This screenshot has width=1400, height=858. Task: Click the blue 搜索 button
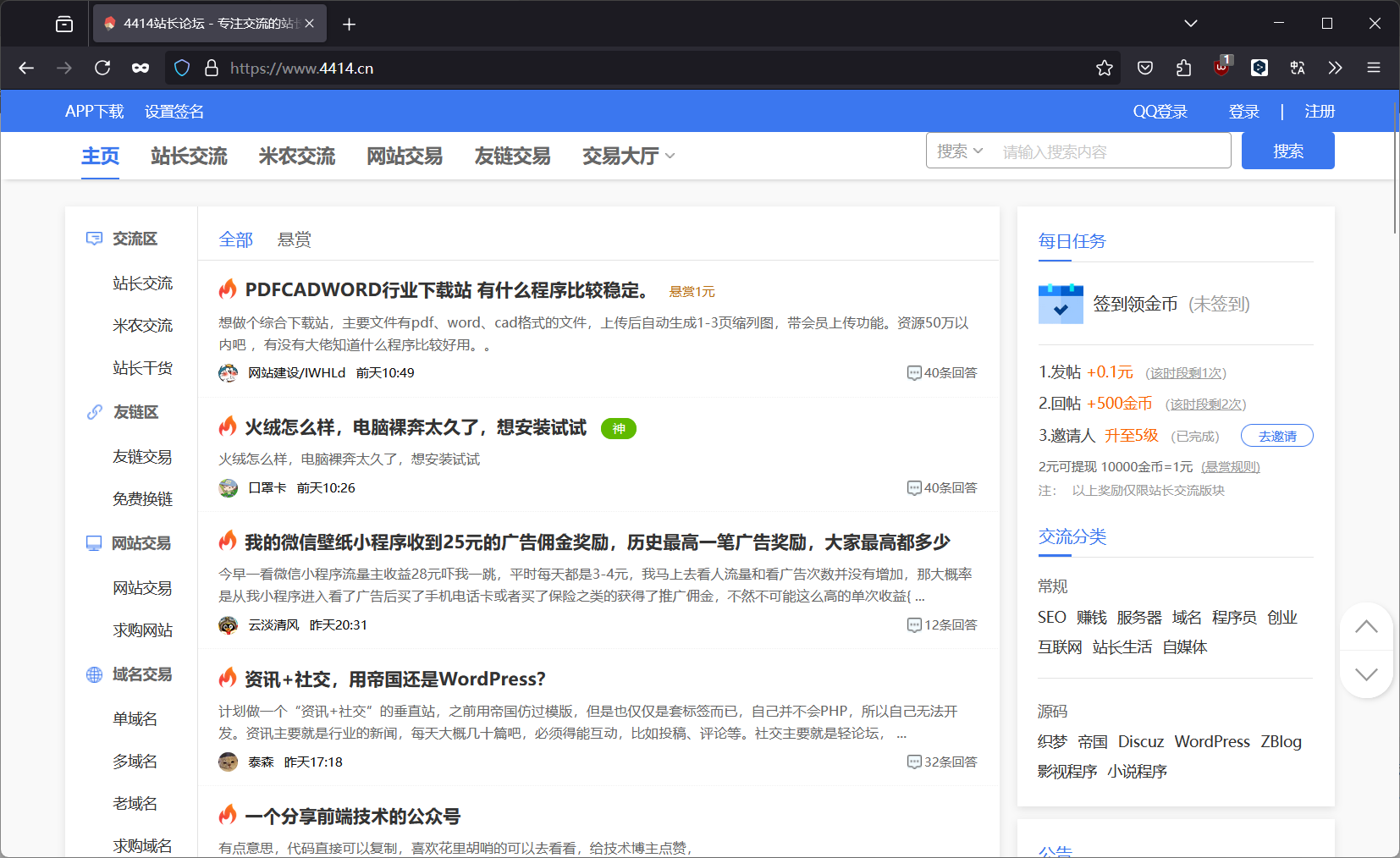tap(1287, 151)
